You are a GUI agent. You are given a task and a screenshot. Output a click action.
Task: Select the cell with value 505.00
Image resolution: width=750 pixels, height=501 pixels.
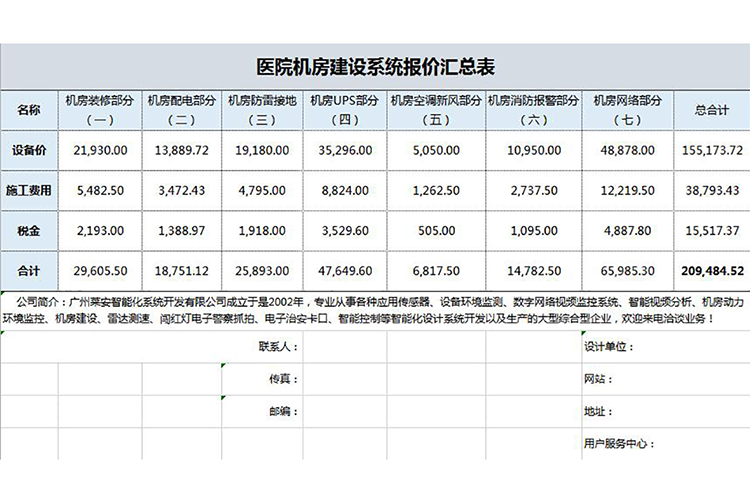[435, 230]
